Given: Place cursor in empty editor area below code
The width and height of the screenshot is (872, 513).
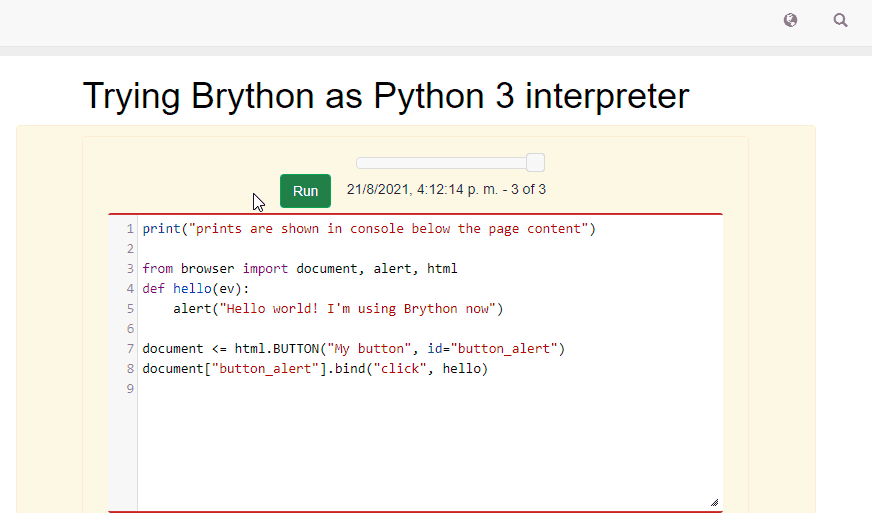Looking at the screenshot, I should pyautogui.click(x=429, y=455).
